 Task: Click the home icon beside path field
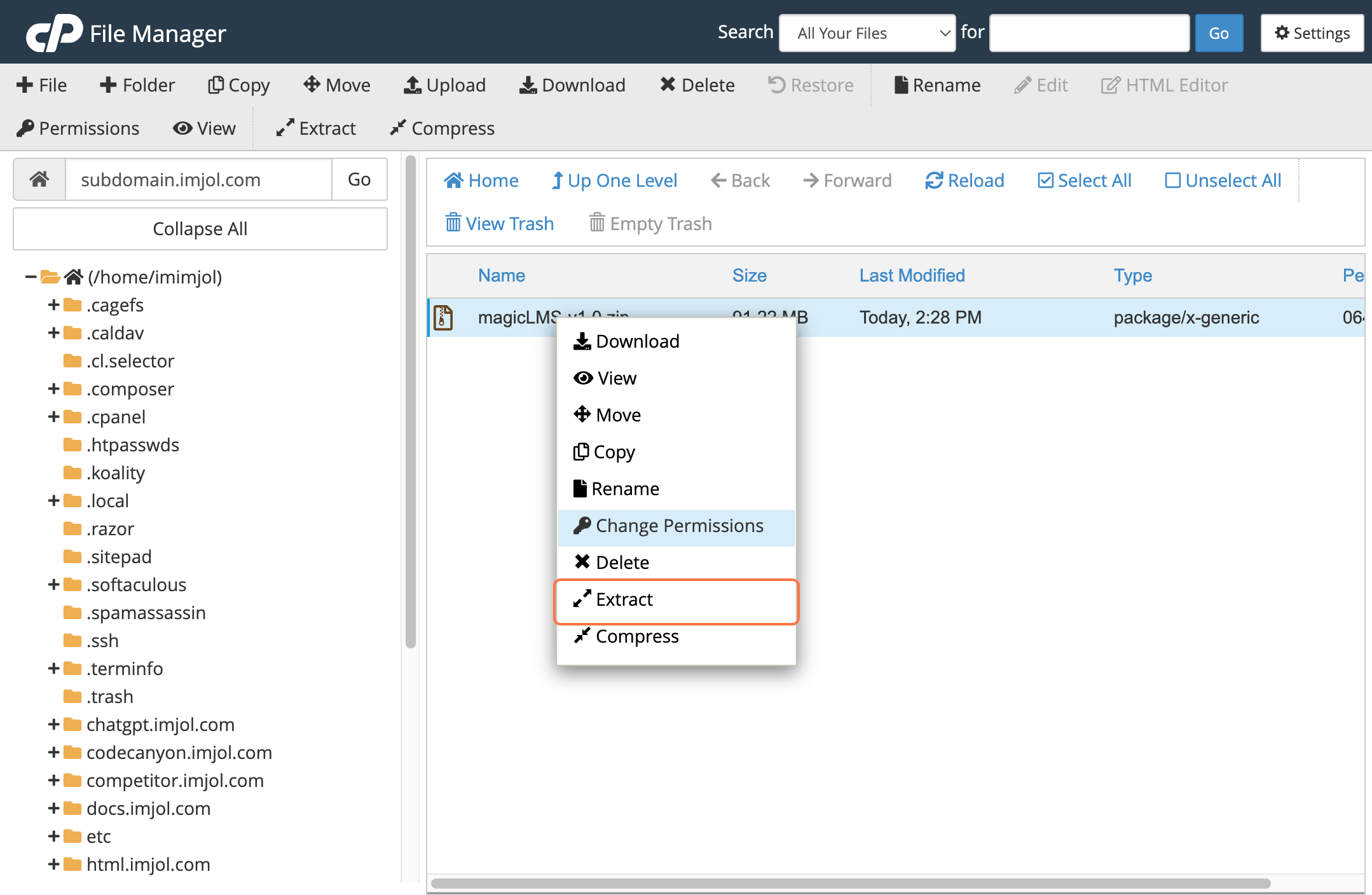39,179
